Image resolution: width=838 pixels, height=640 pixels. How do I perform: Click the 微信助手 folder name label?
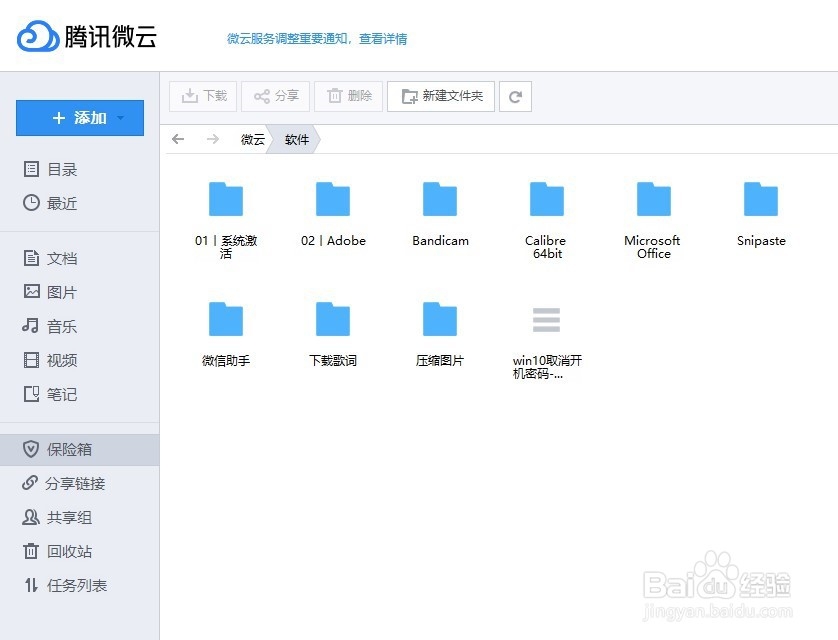(226, 361)
